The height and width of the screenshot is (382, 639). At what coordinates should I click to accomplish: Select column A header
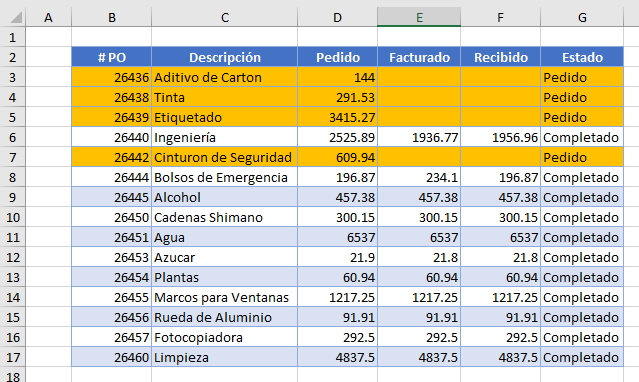pyautogui.click(x=48, y=18)
